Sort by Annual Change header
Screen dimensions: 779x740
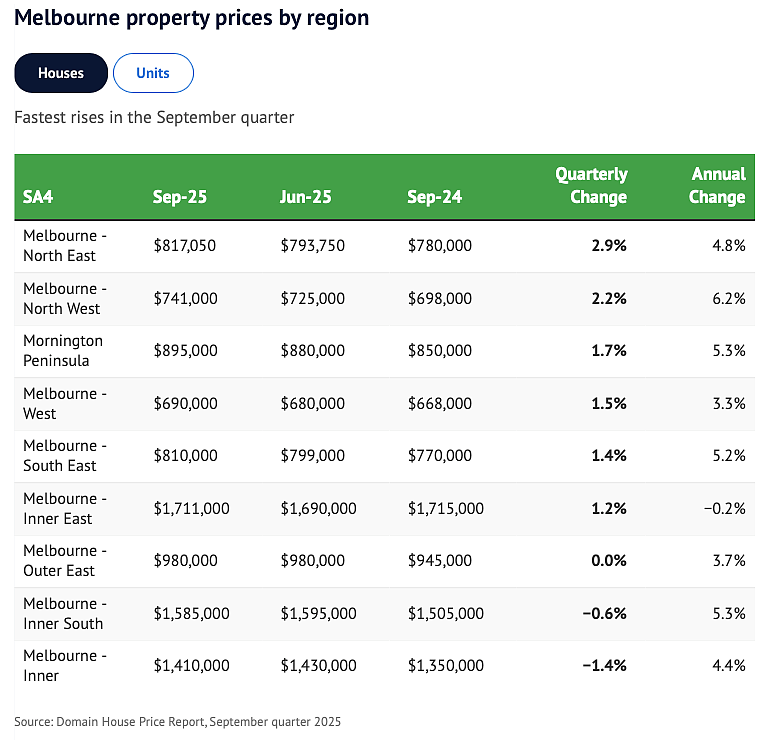pyautogui.click(x=717, y=185)
